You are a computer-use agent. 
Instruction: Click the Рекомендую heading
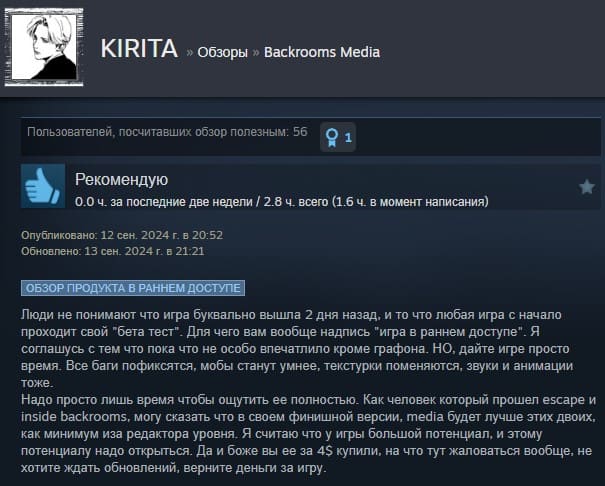(122, 179)
